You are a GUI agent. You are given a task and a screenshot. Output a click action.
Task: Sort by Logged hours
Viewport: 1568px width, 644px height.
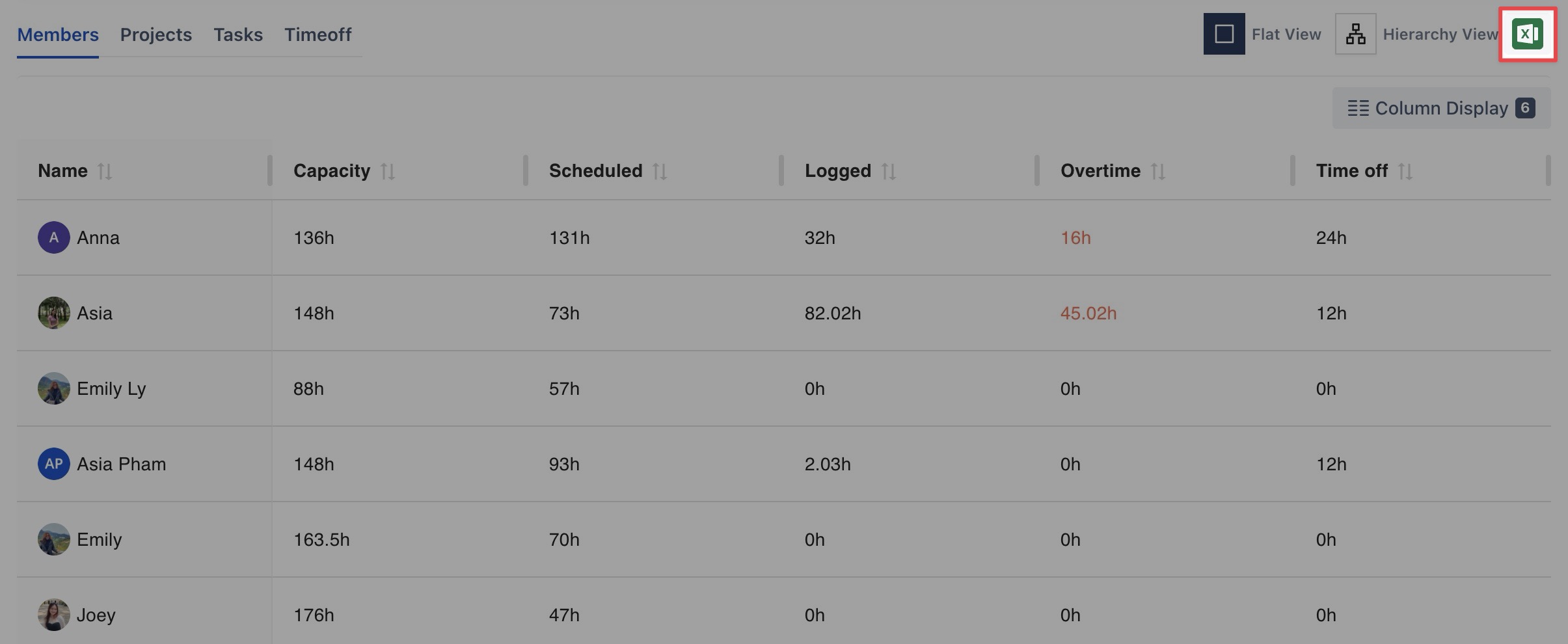point(889,171)
